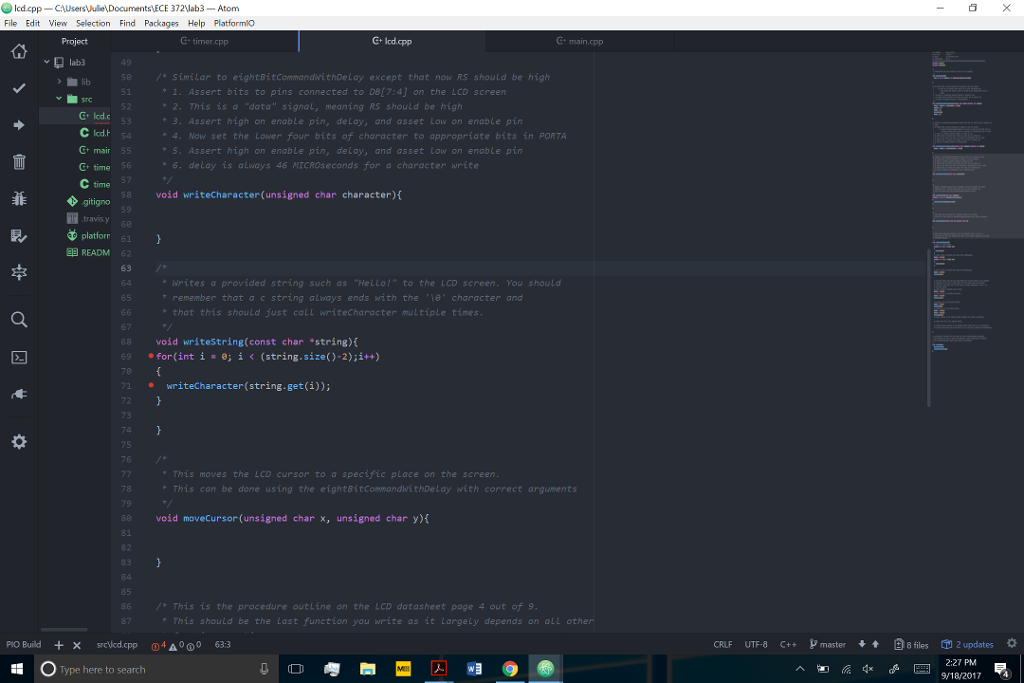Open find-in-project with the magnifier icon
This screenshot has width=1024, height=683.
18,320
